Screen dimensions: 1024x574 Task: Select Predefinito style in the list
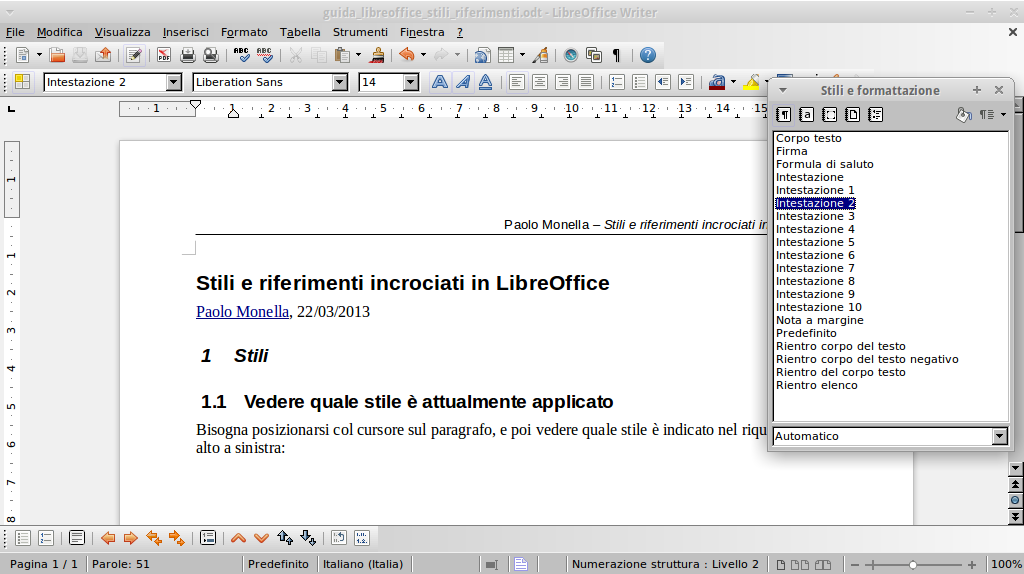(x=806, y=333)
